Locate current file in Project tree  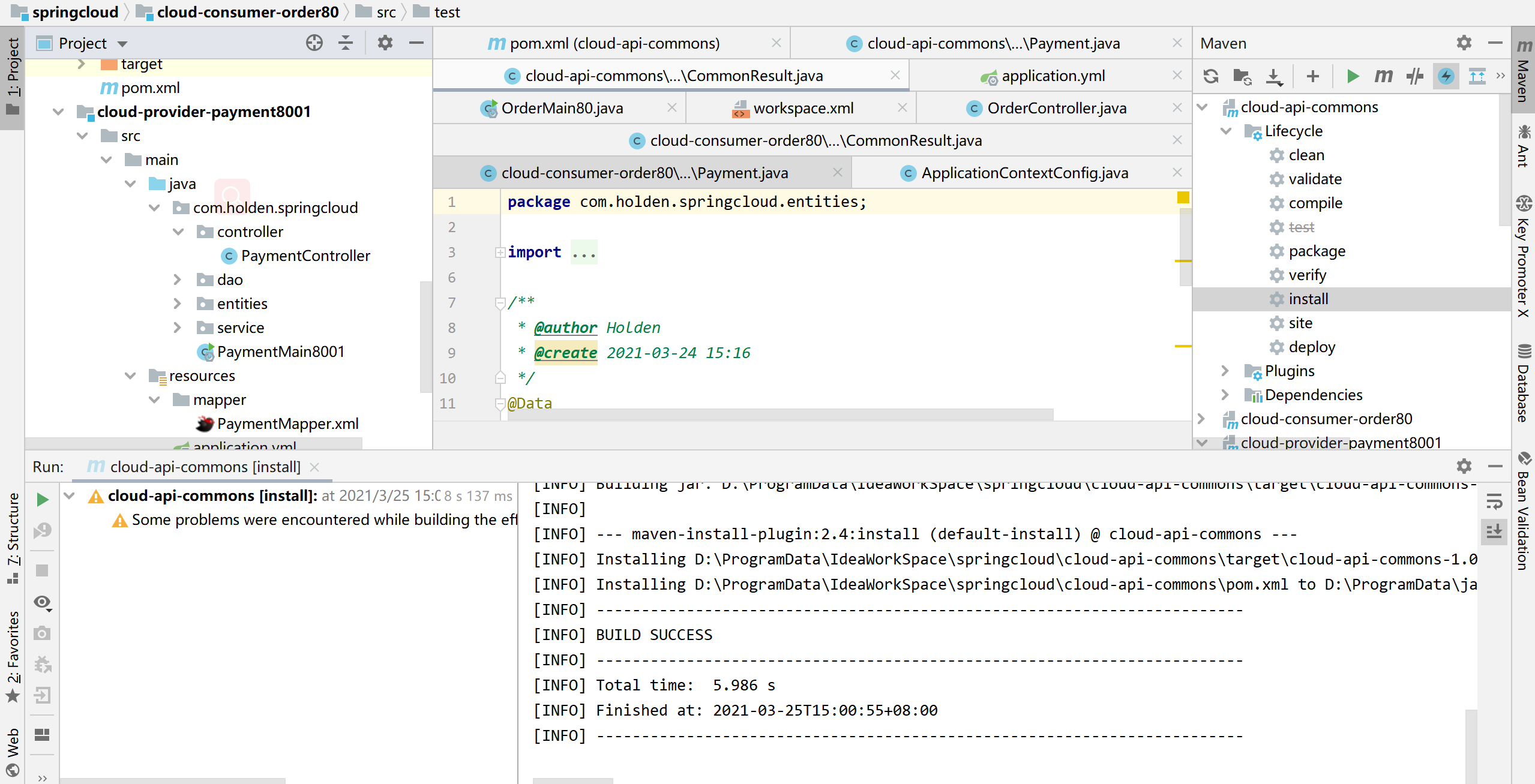[x=314, y=43]
